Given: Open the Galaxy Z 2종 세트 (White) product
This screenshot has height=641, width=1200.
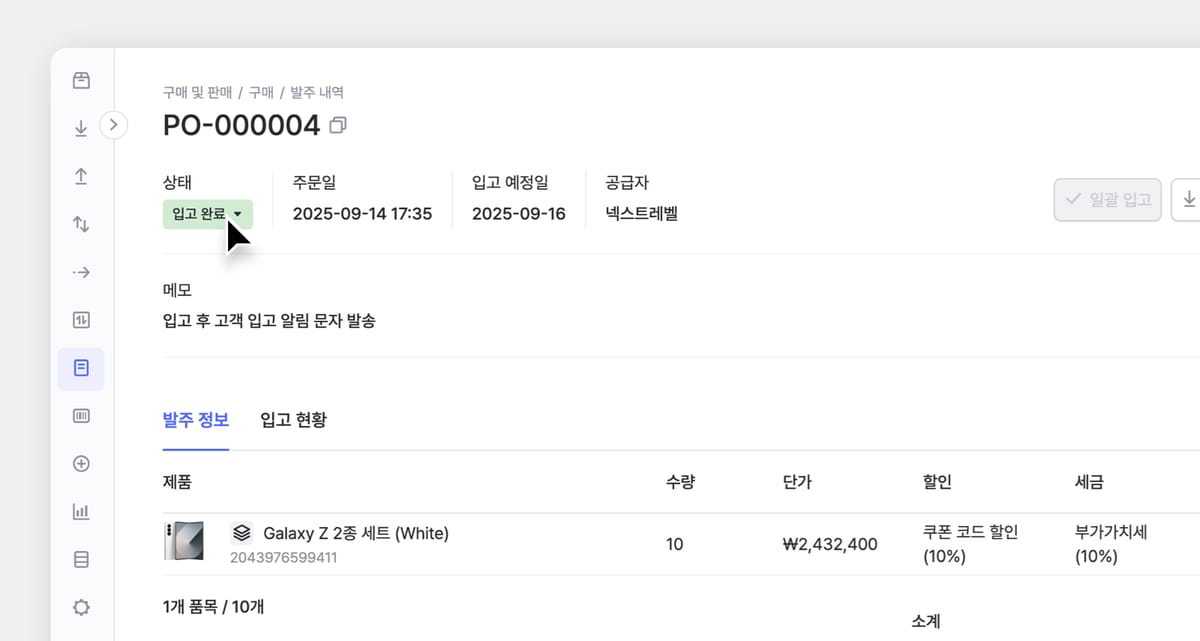Looking at the screenshot, I should (356, 533).
